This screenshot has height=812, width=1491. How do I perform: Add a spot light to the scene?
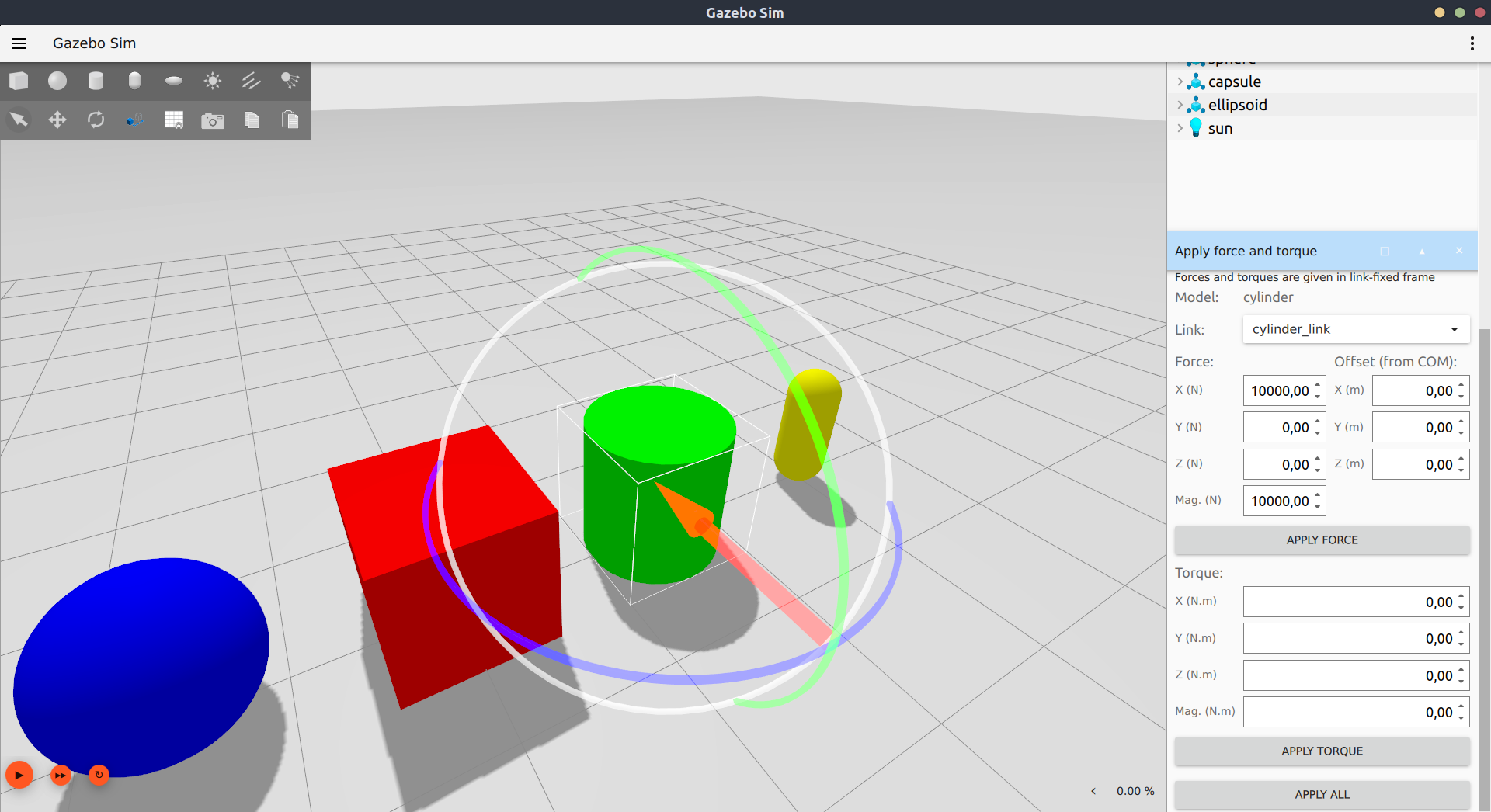point(290,81)
